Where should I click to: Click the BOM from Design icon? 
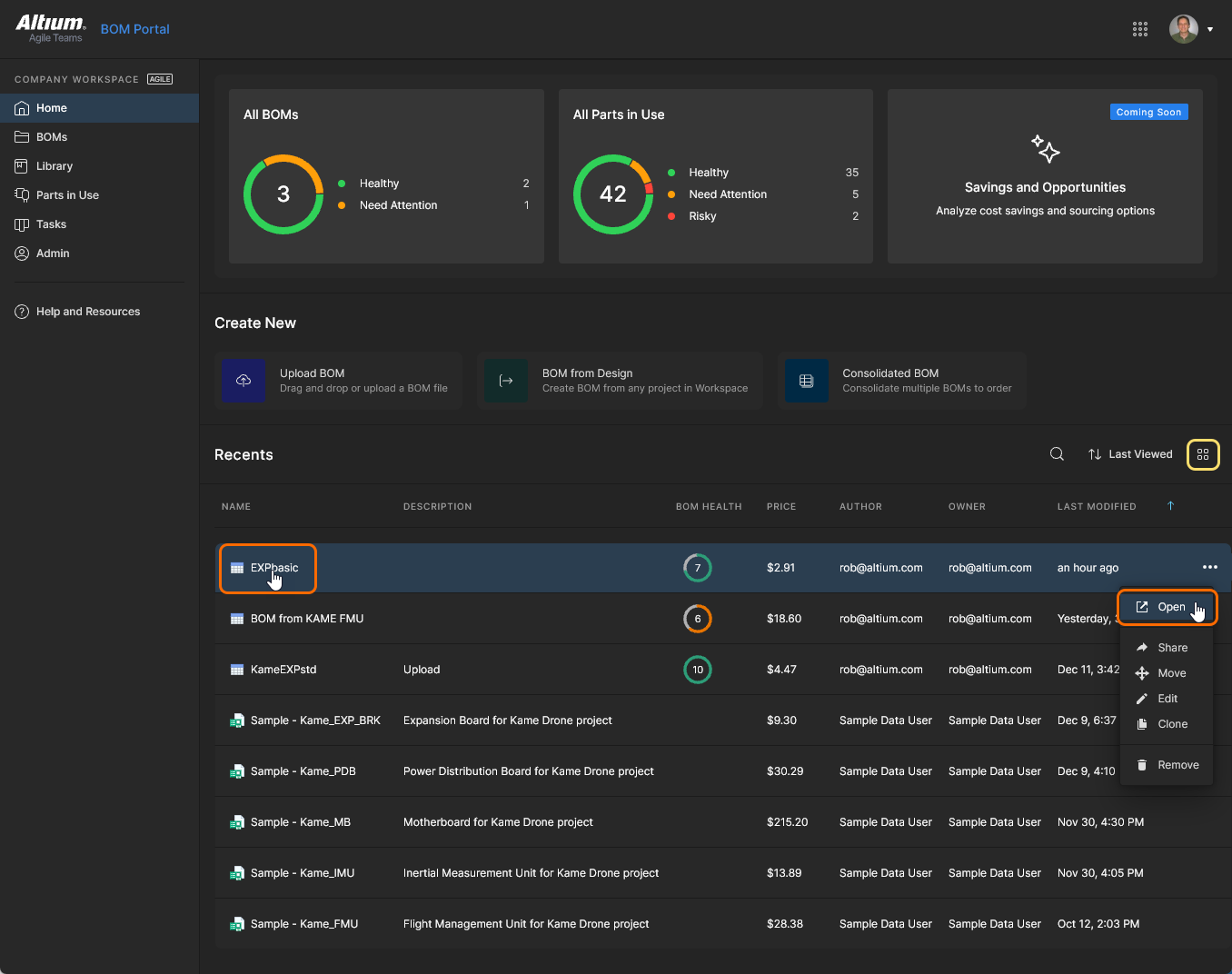click(x=506, y=381)
